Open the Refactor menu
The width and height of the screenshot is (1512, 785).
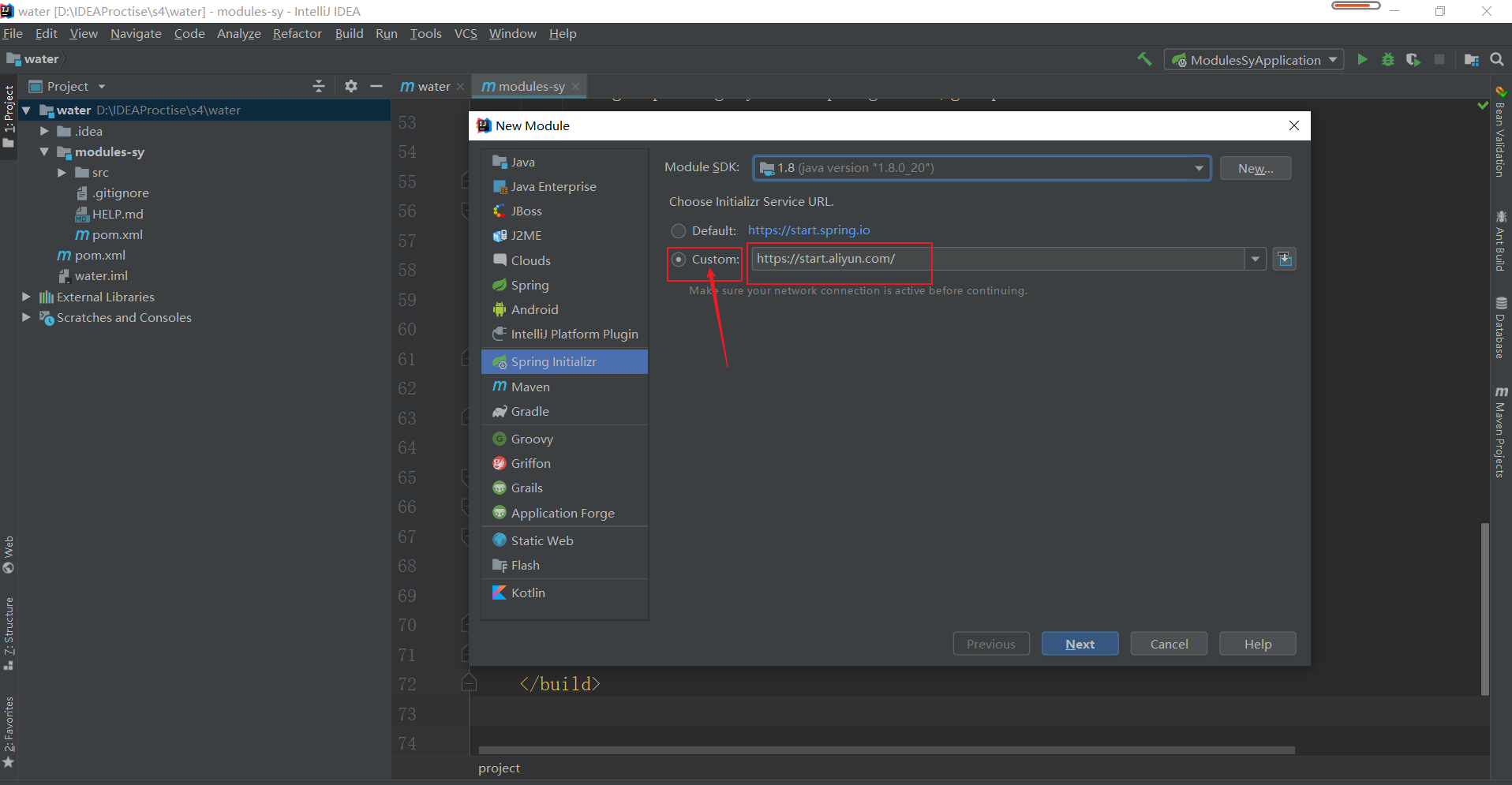coord(298,33)
